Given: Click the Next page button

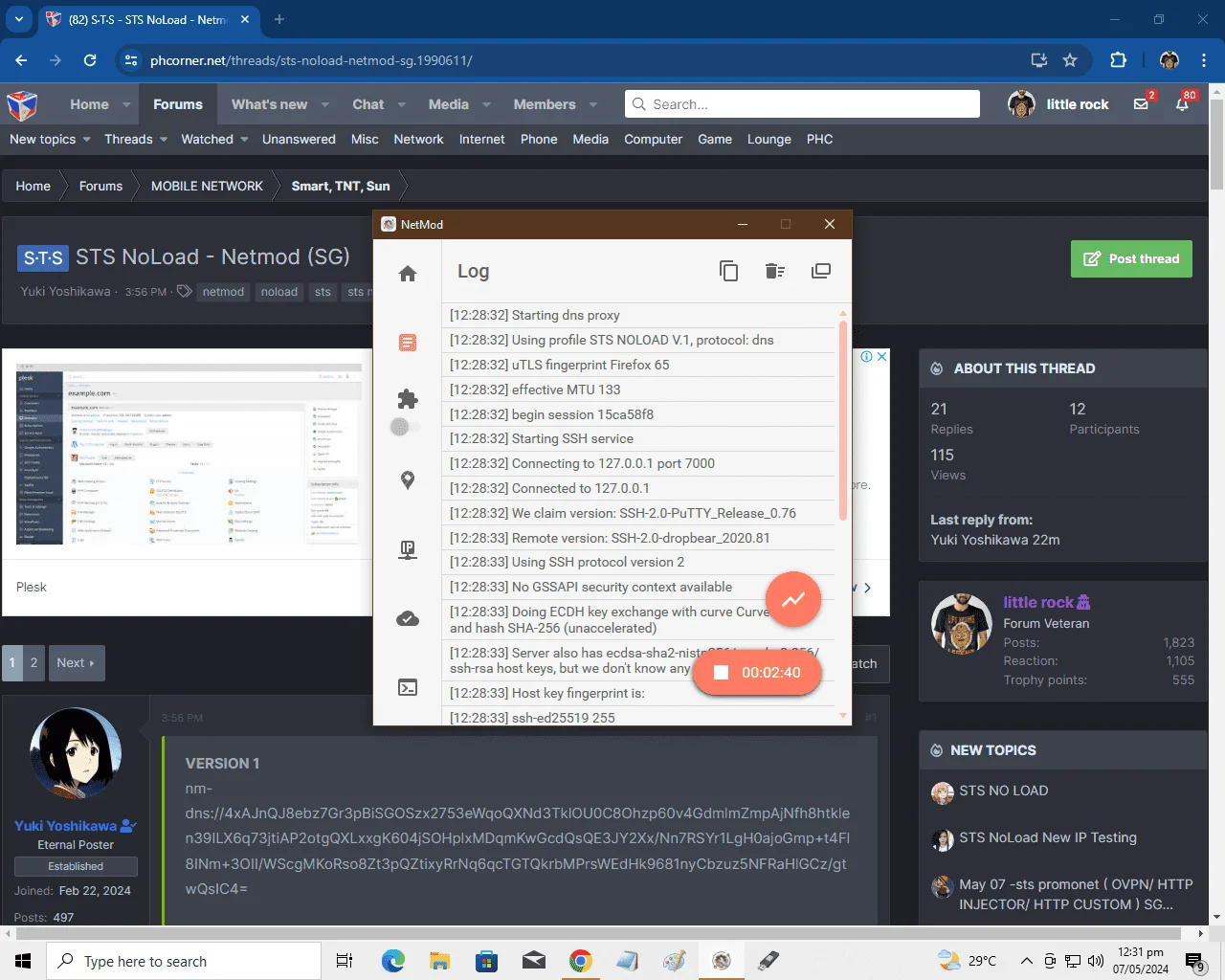Looking at the screenshot, I should [76, 662].
